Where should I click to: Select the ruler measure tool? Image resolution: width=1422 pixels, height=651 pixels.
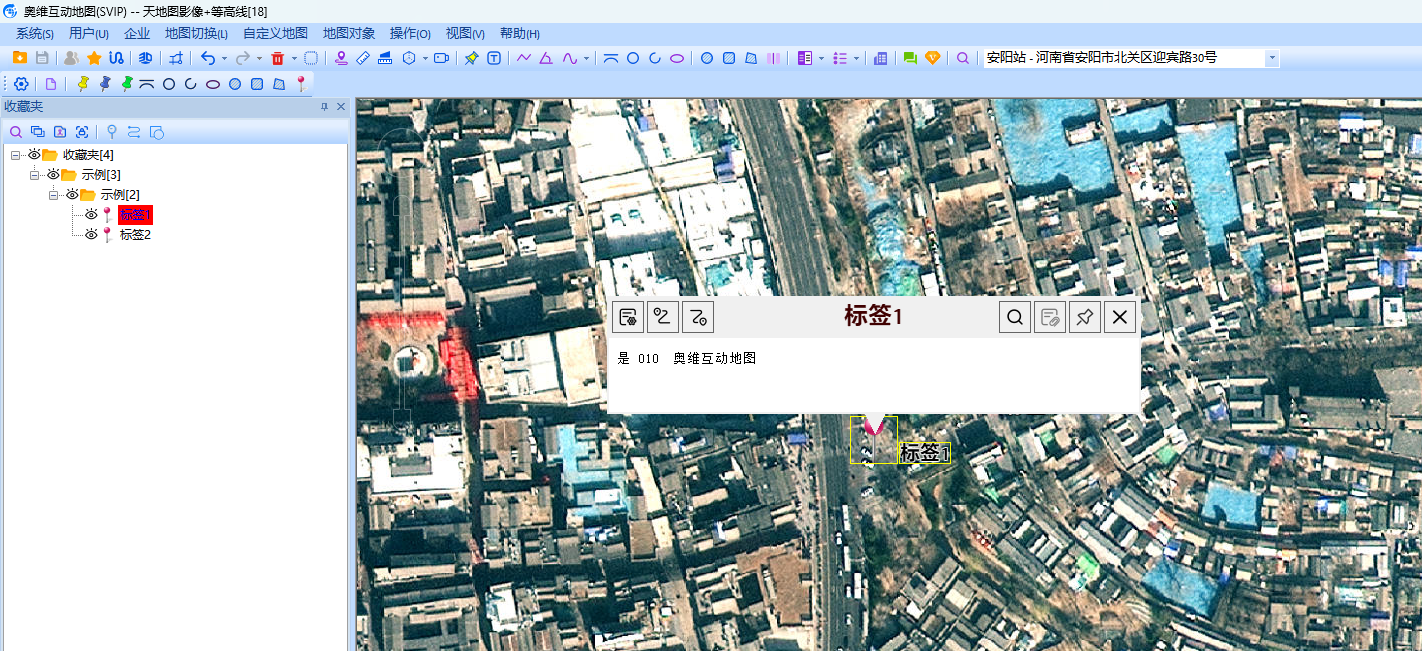click(363, 58)
